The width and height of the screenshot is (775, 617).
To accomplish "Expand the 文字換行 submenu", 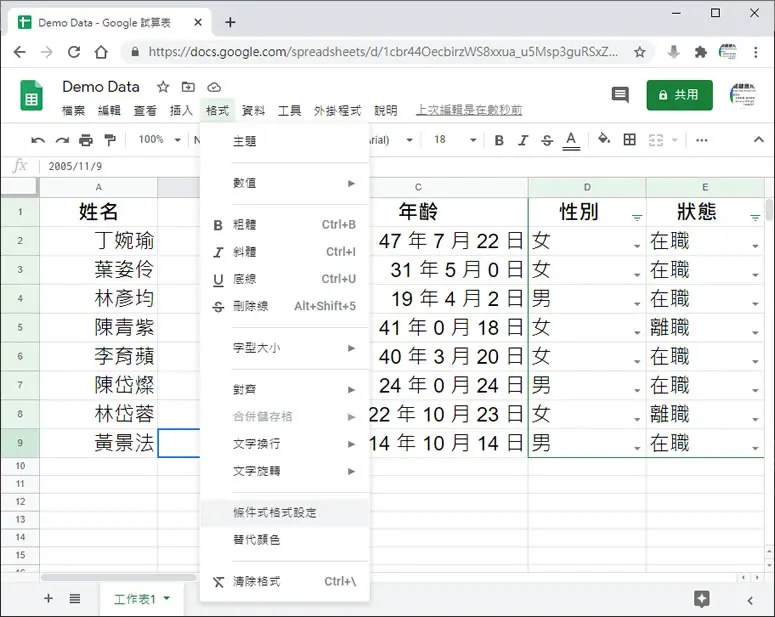I will [x=284, y=444].
